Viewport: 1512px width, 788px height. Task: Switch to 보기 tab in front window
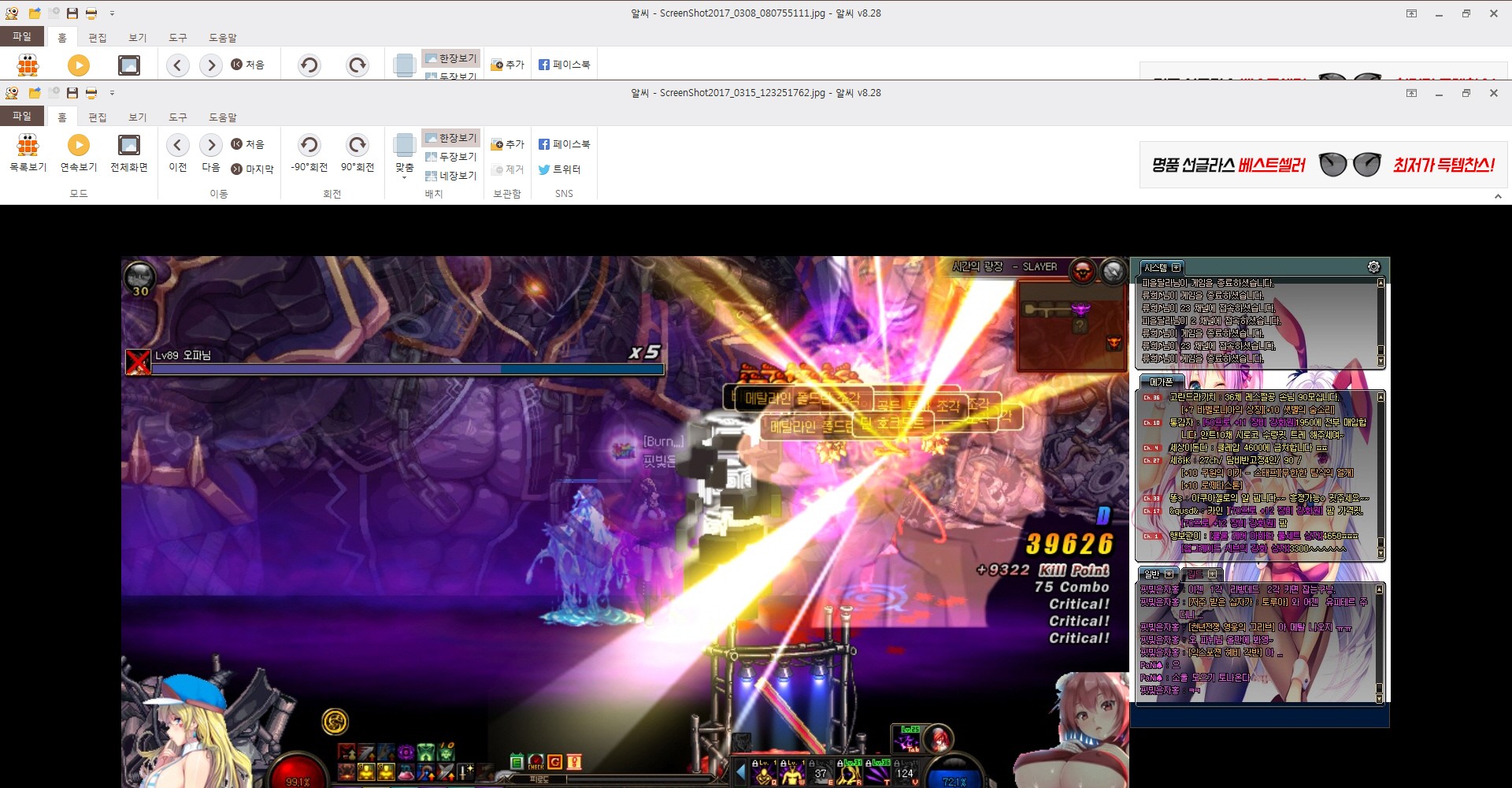[138, 117]
